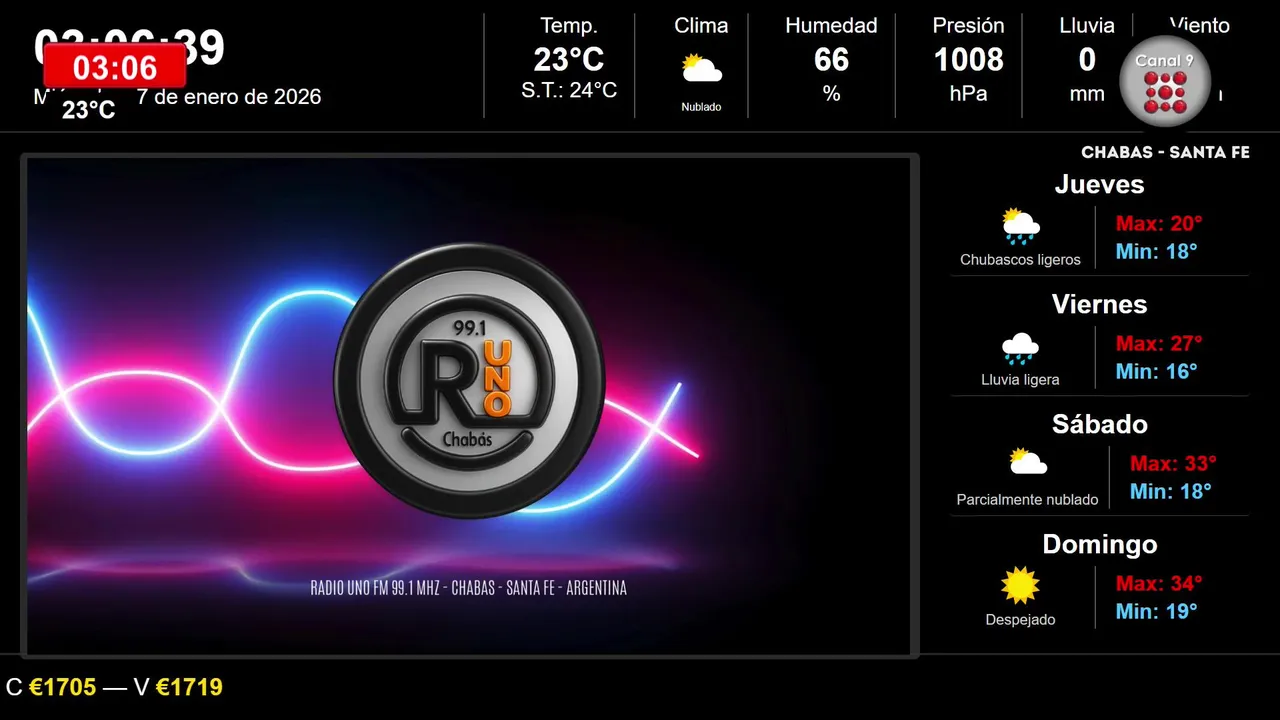Viewport: 1280px width, 720px height.
Task: Select the Domingo forecast heading
Action: 1099,544
